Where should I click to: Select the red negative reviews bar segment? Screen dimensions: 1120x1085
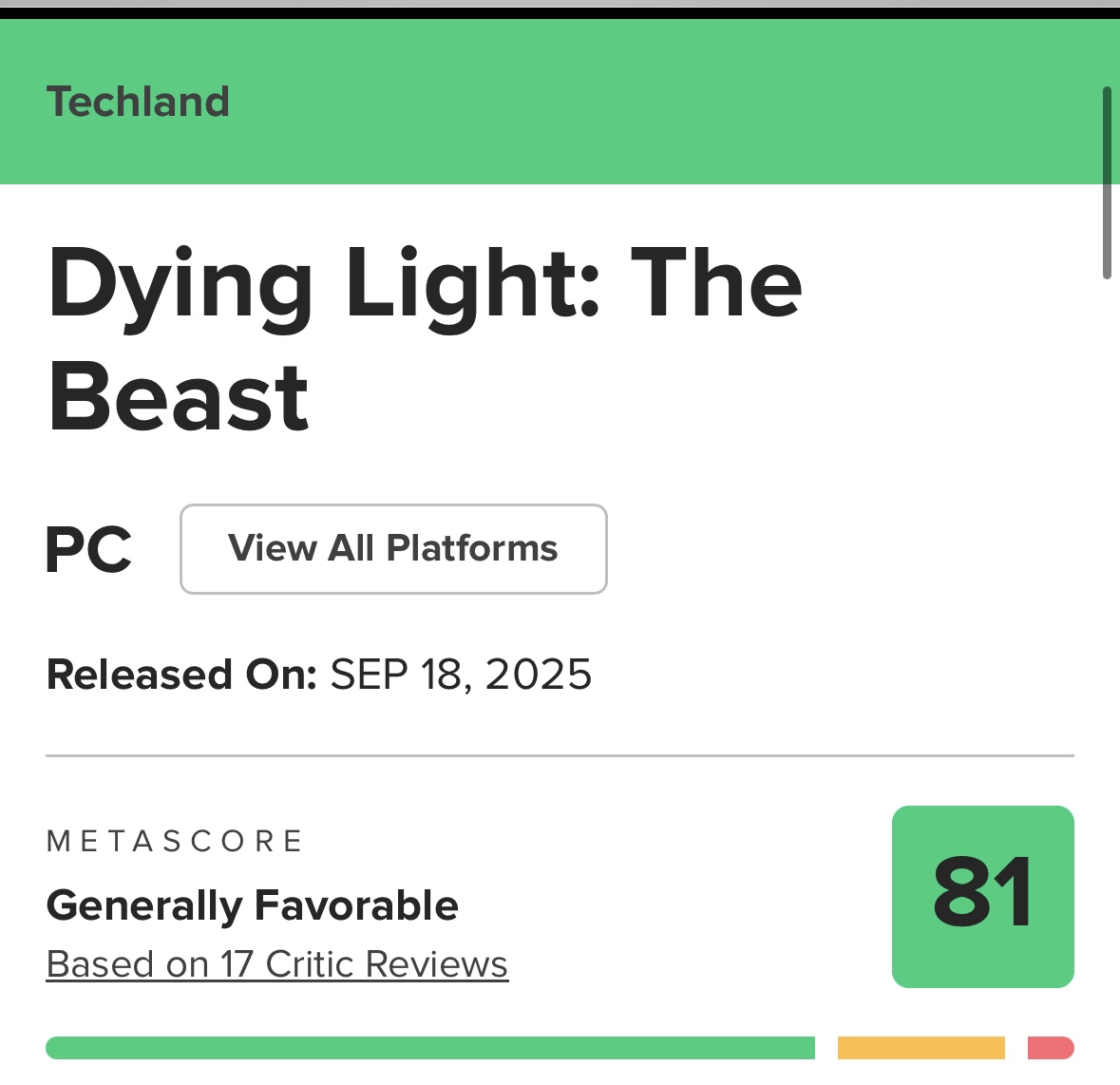point(1051,1048)
